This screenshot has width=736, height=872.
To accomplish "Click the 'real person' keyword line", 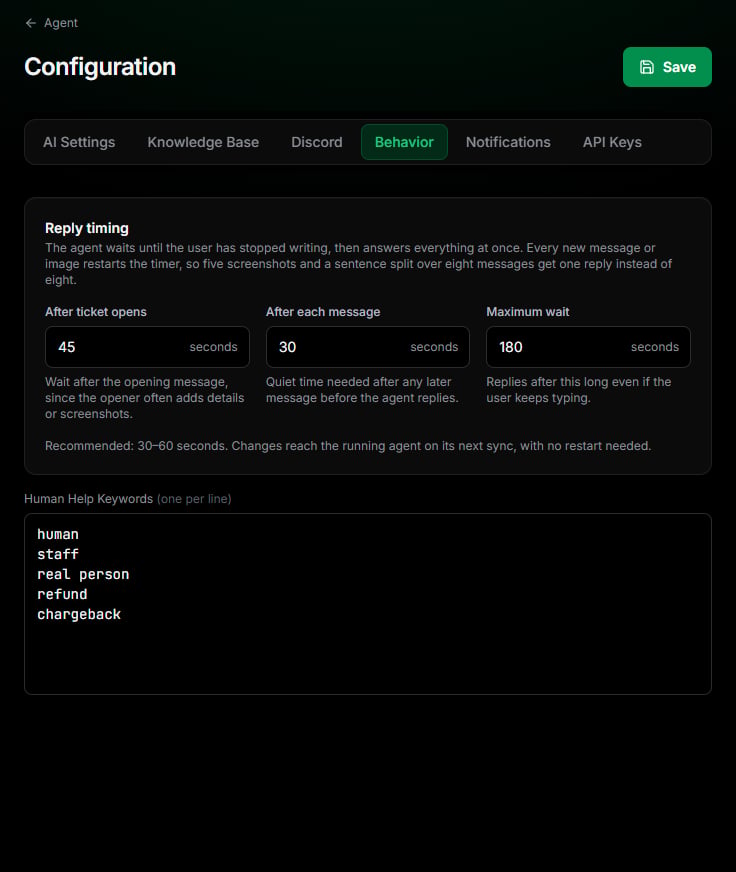I will point(83,574).
